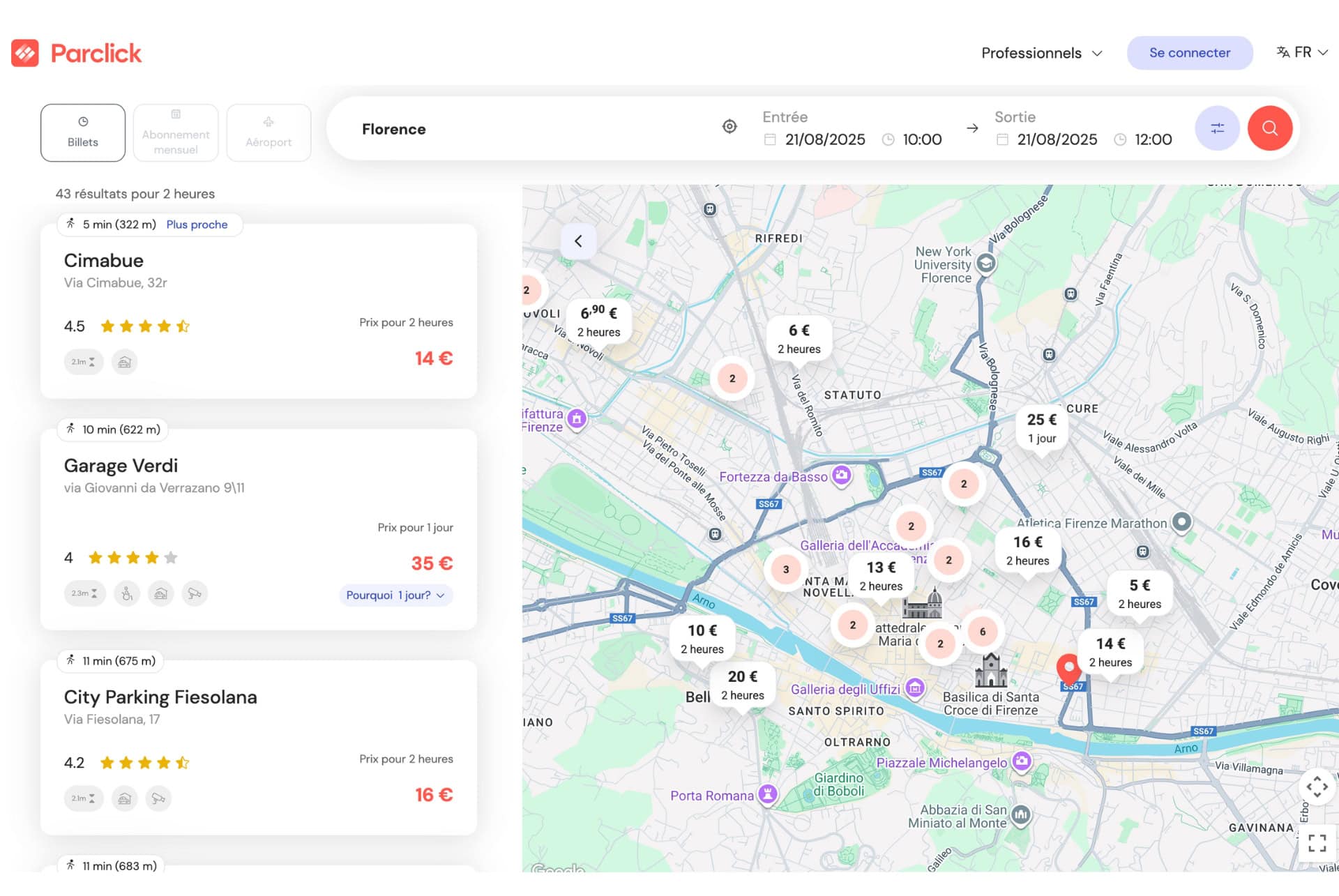Select the 10 € 2 heures marker
1339x896 pixels.
[702, 639]
